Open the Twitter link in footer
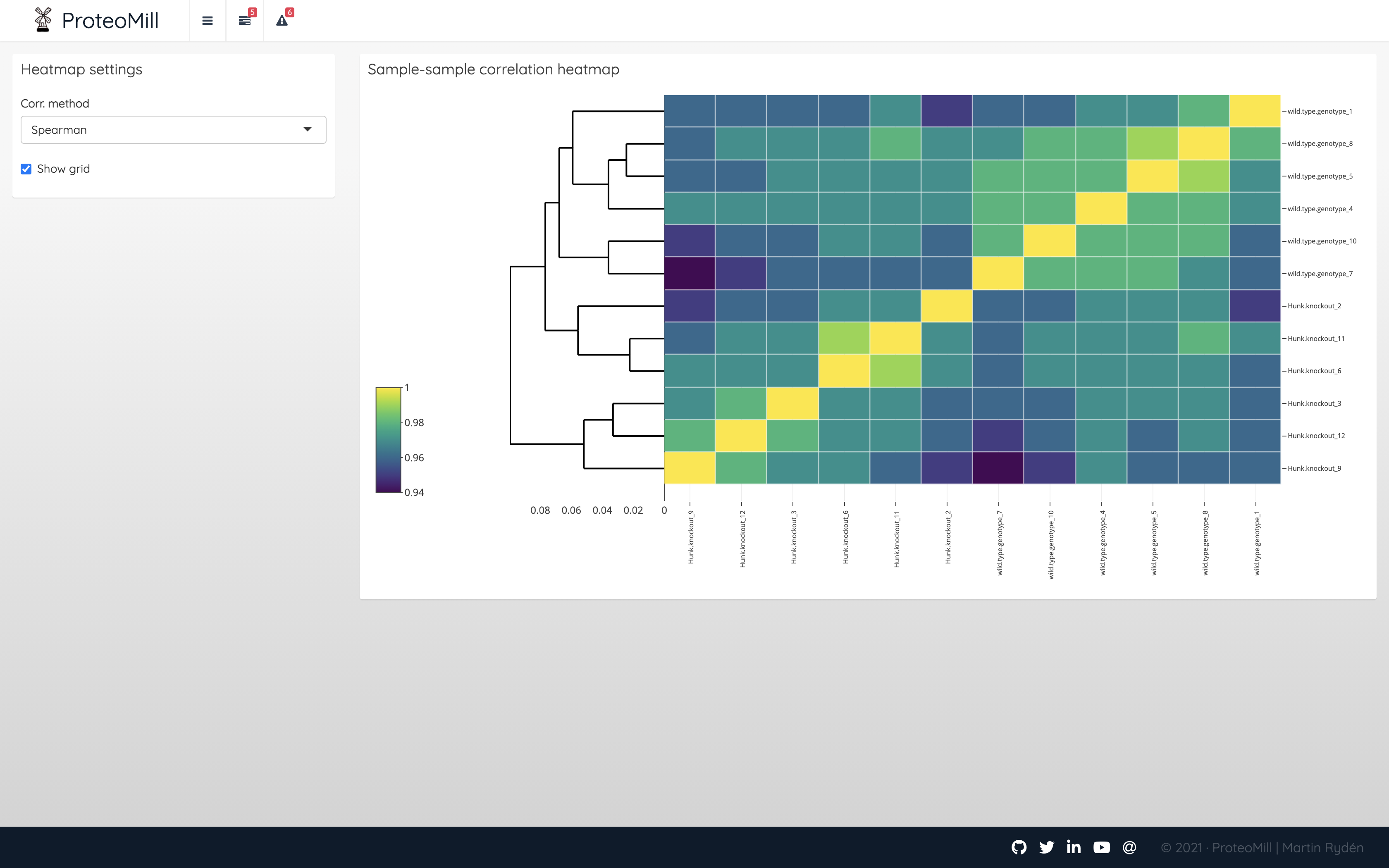Screen dimensions: 1389x868 pos(1046,847)
